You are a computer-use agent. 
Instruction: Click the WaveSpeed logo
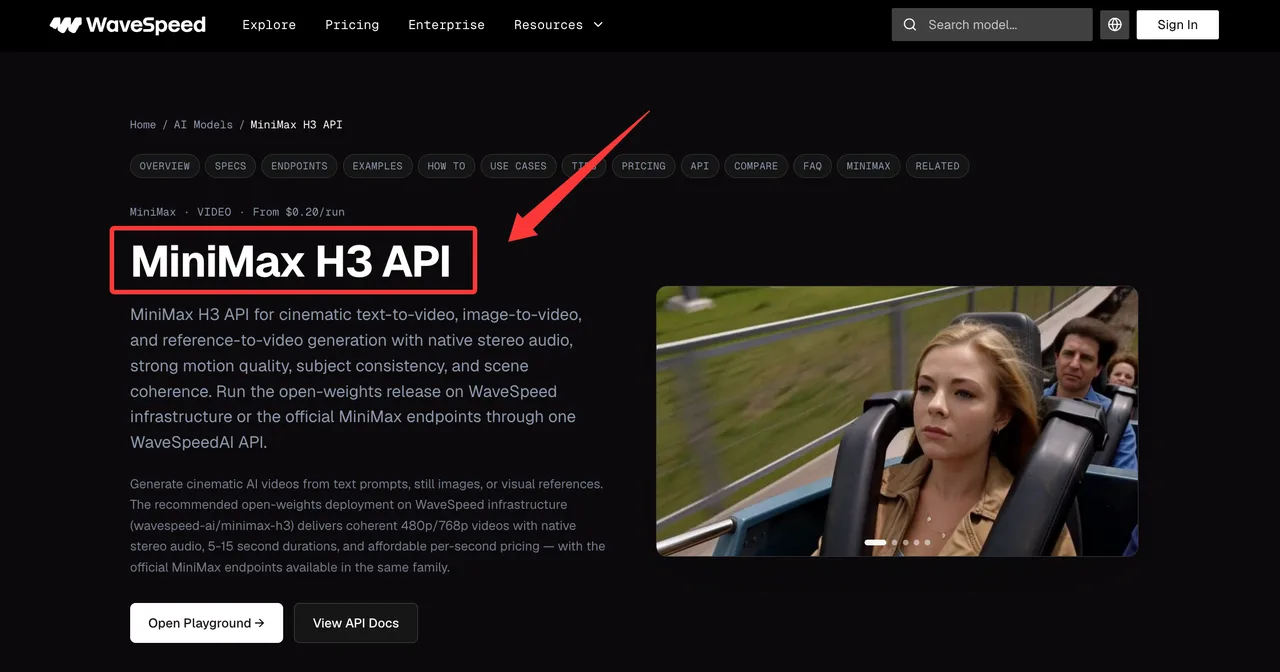click(x=128, y=25)
